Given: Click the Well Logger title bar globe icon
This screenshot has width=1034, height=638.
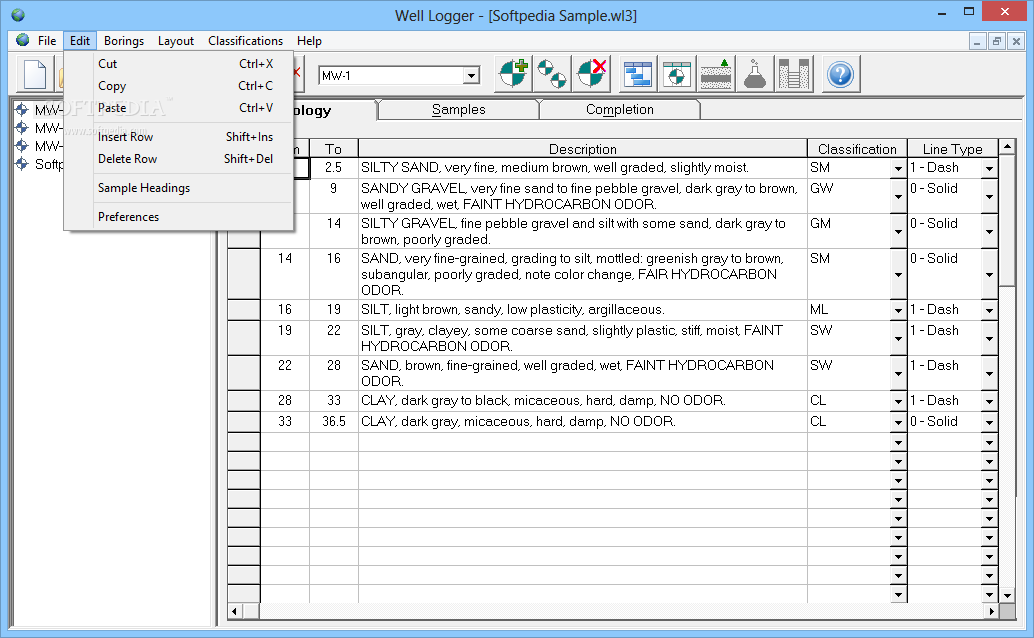Looking at the screenshot, I should click(x=18, y=15).
